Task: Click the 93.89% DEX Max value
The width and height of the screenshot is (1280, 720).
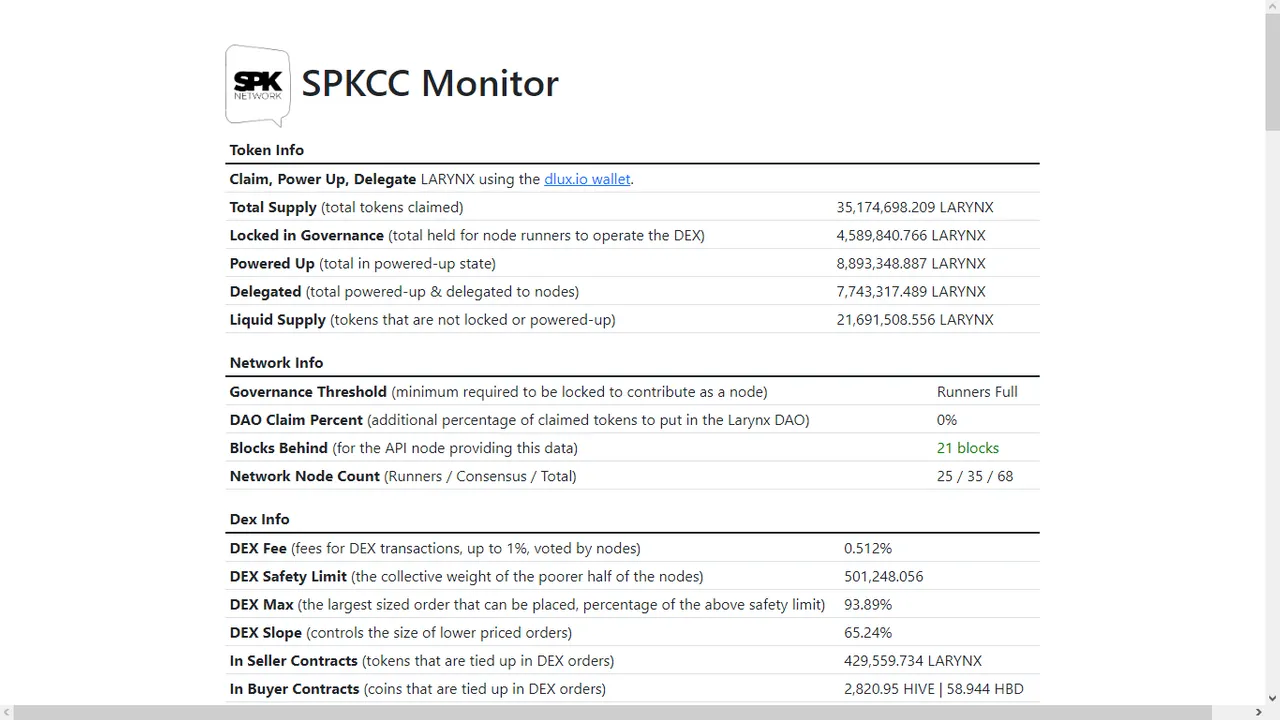Action: coord(868,604)
